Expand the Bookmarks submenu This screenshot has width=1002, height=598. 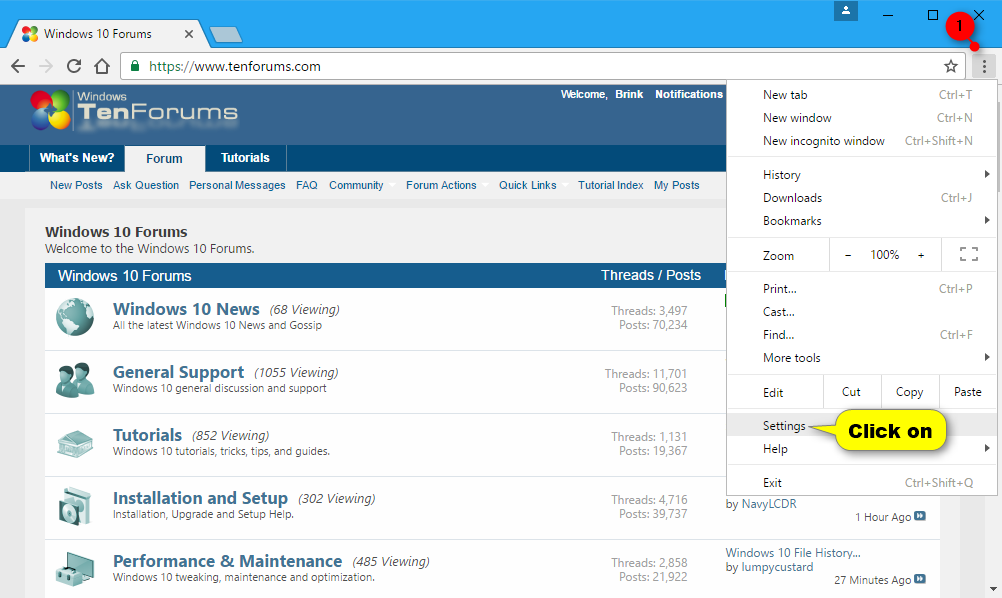click(862, 220)
